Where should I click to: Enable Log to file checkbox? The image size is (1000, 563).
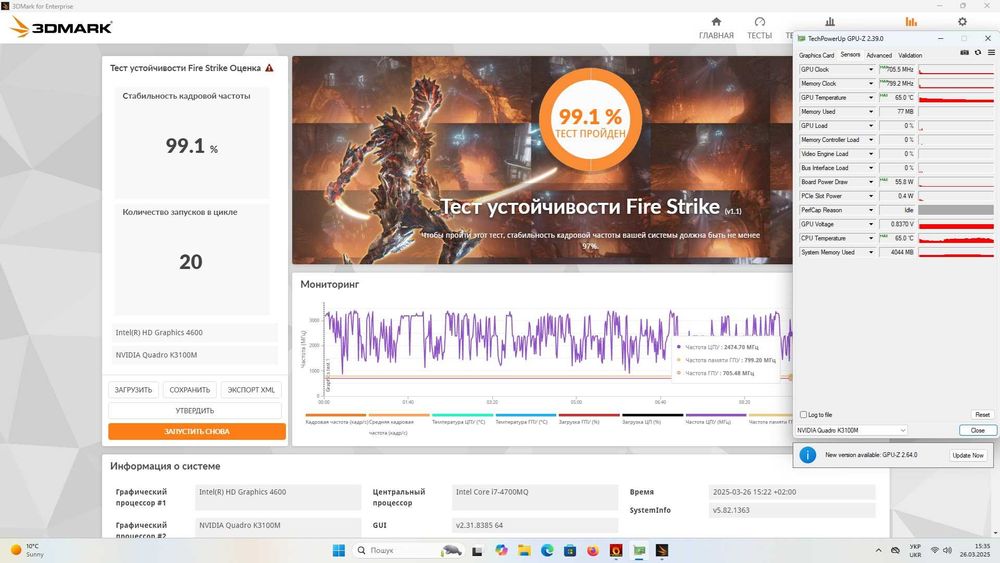[x=804, y=414]
